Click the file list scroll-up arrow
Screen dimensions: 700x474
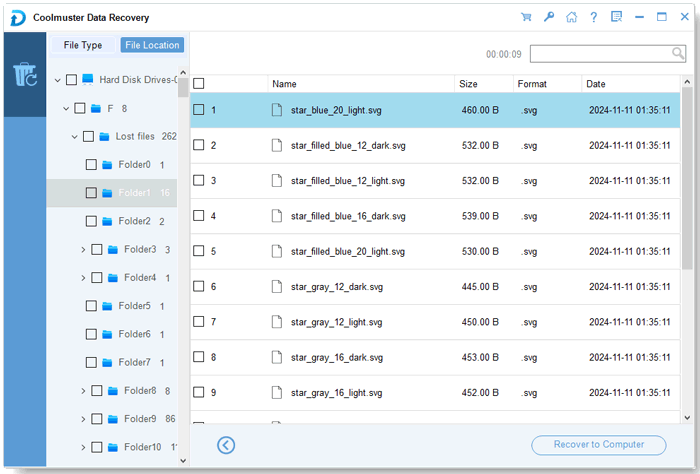coord(687,82)
